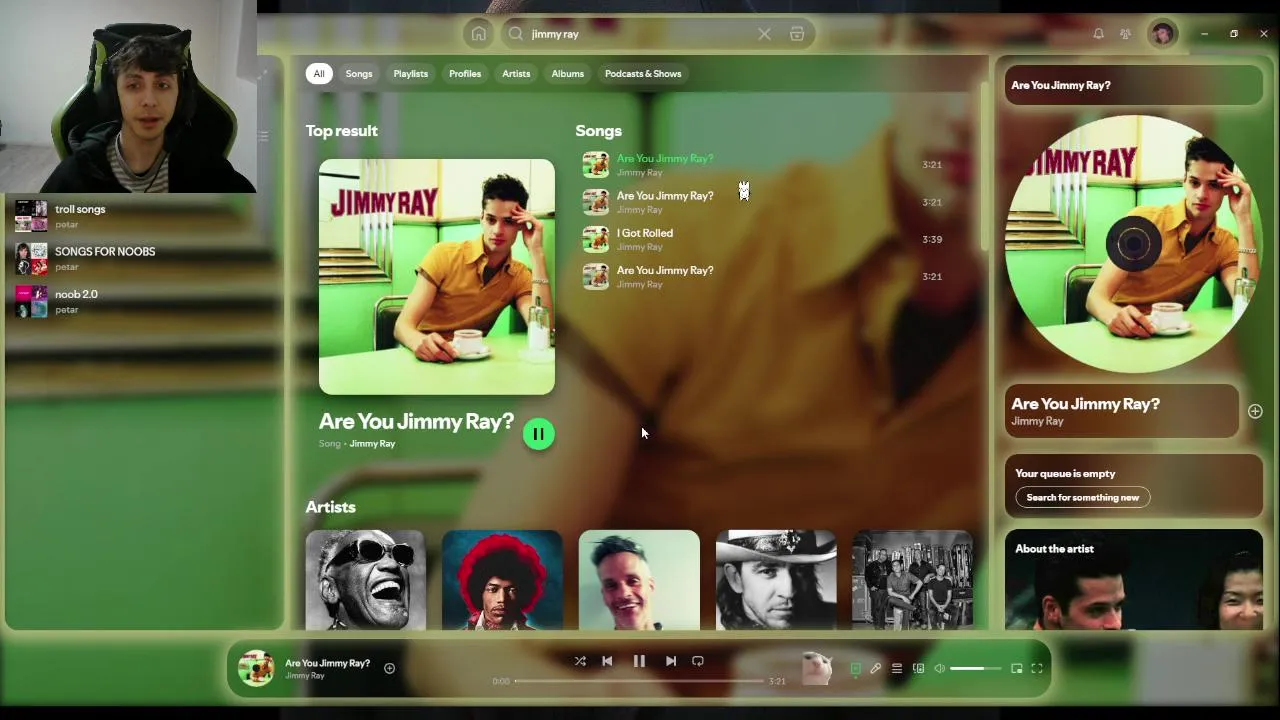The image size is (1280, 720).
Task: Open the playback queue icon
Action: [897, 668]
